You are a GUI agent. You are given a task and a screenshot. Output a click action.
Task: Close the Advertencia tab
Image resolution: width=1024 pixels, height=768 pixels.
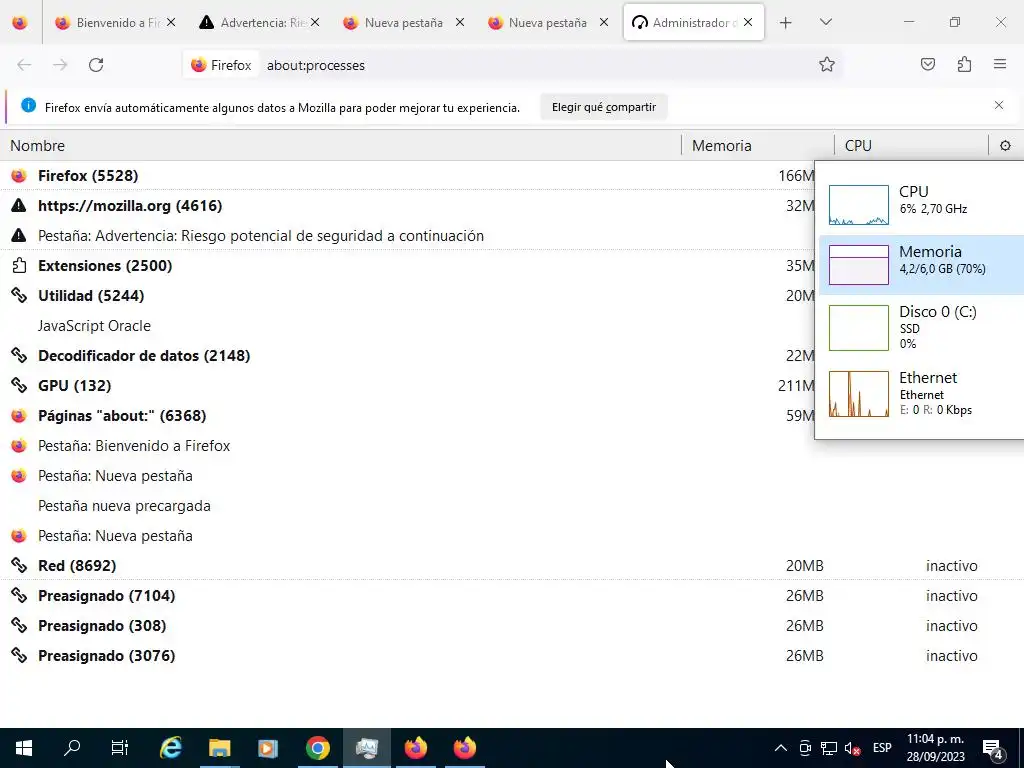tap(315, 23)
